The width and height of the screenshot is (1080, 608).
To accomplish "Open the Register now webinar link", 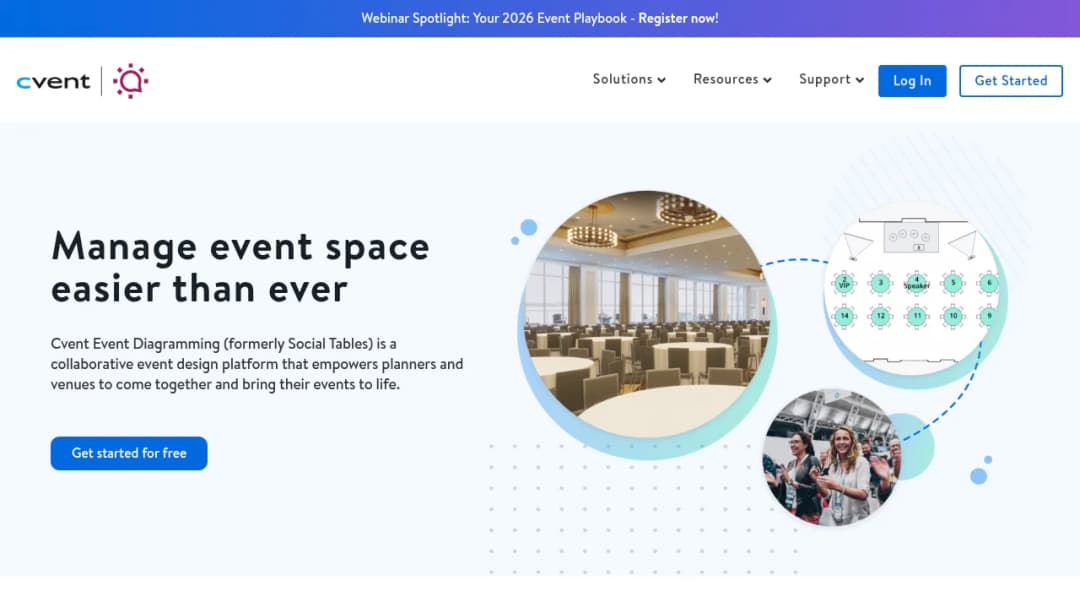I will coord(678,19).
